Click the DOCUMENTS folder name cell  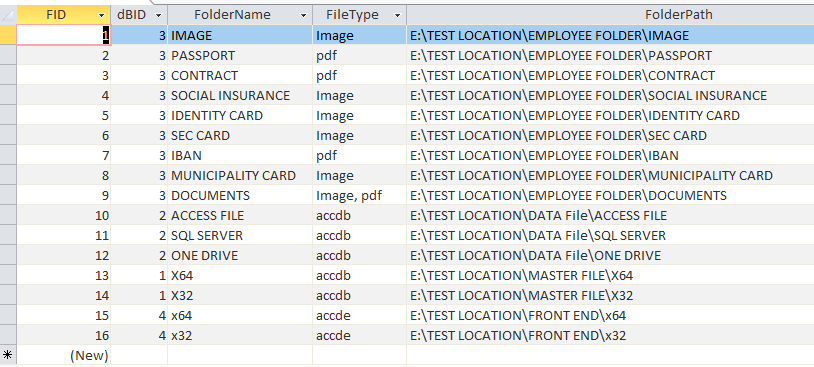240,195
